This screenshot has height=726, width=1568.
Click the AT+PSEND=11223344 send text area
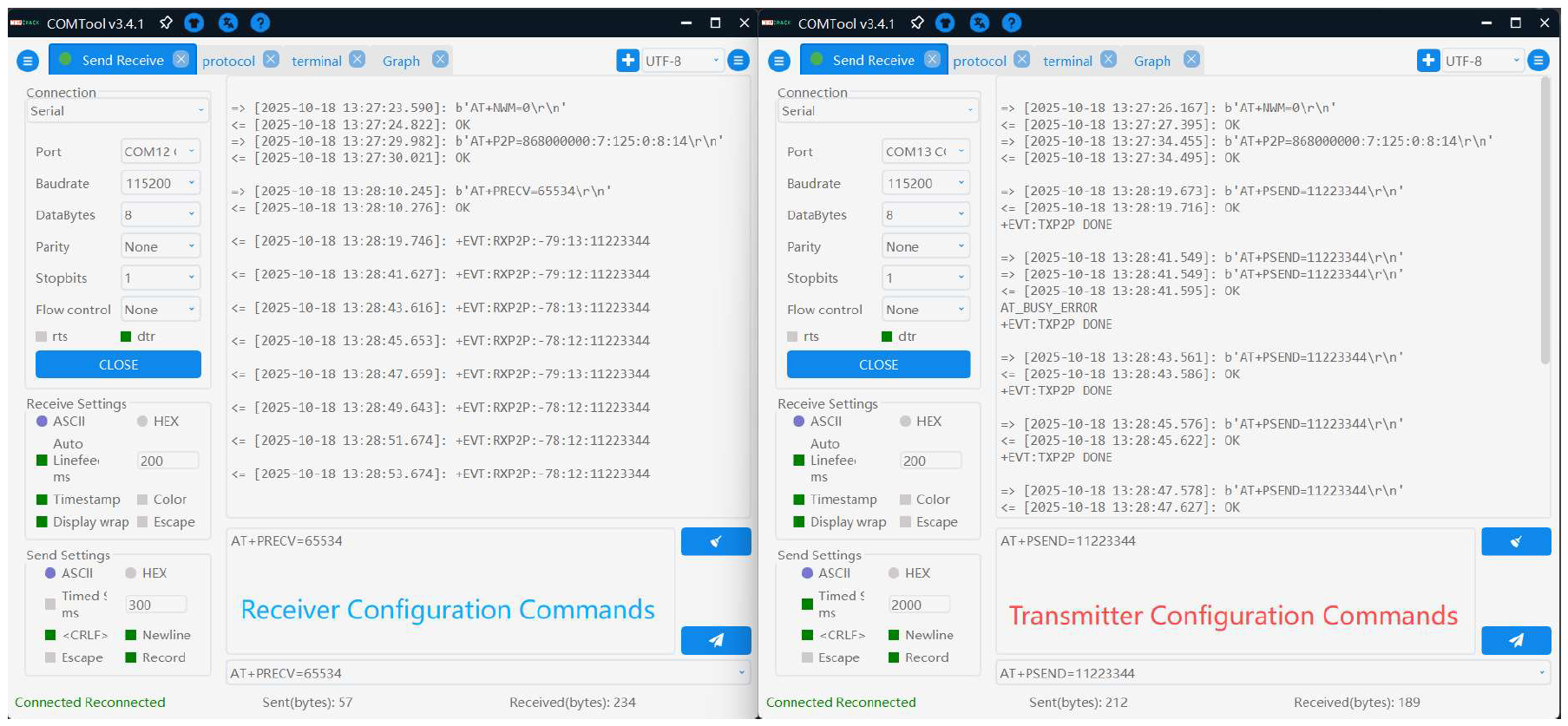1236,591
